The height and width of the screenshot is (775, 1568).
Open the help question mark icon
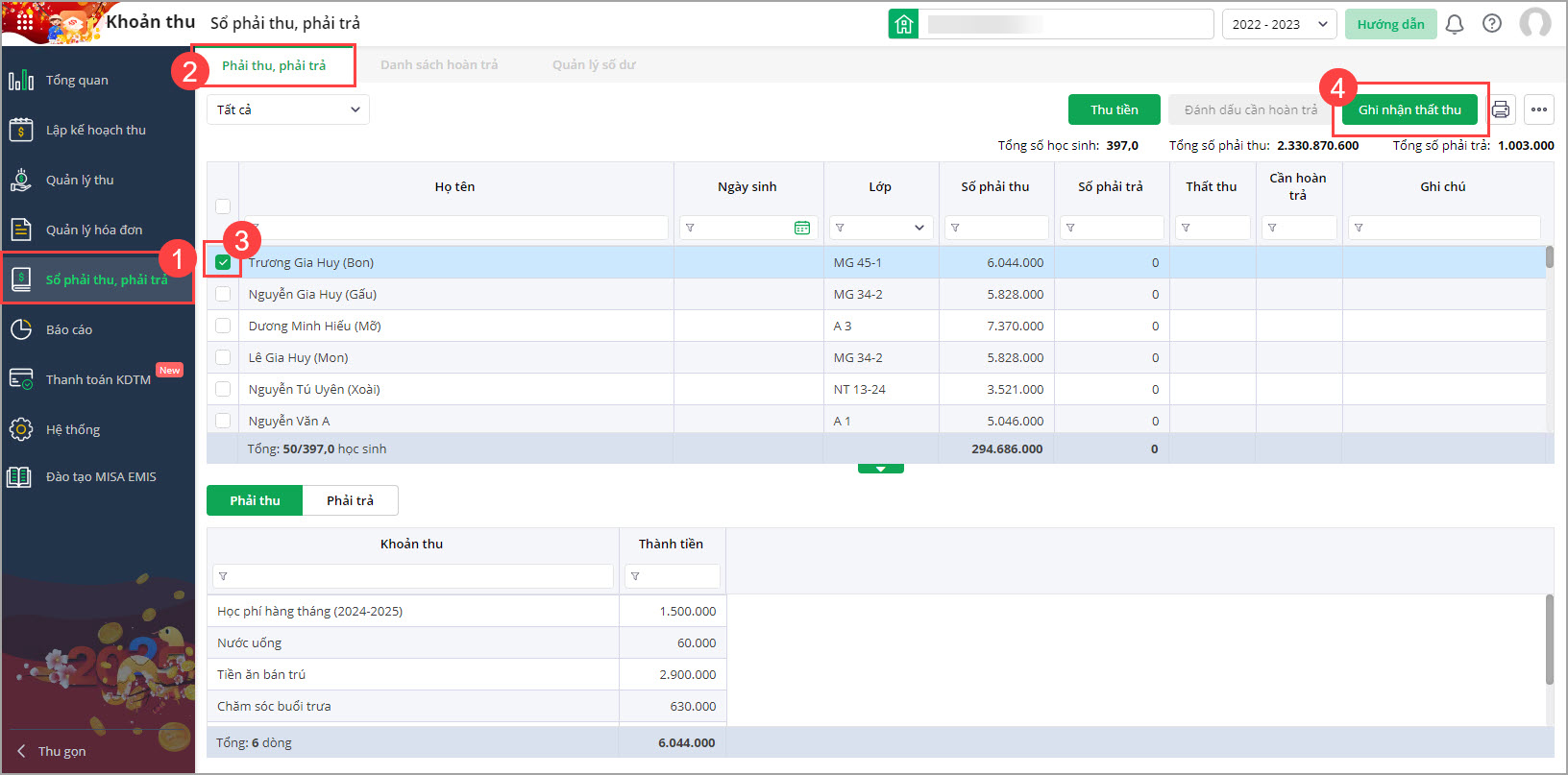coord(1492,24)
